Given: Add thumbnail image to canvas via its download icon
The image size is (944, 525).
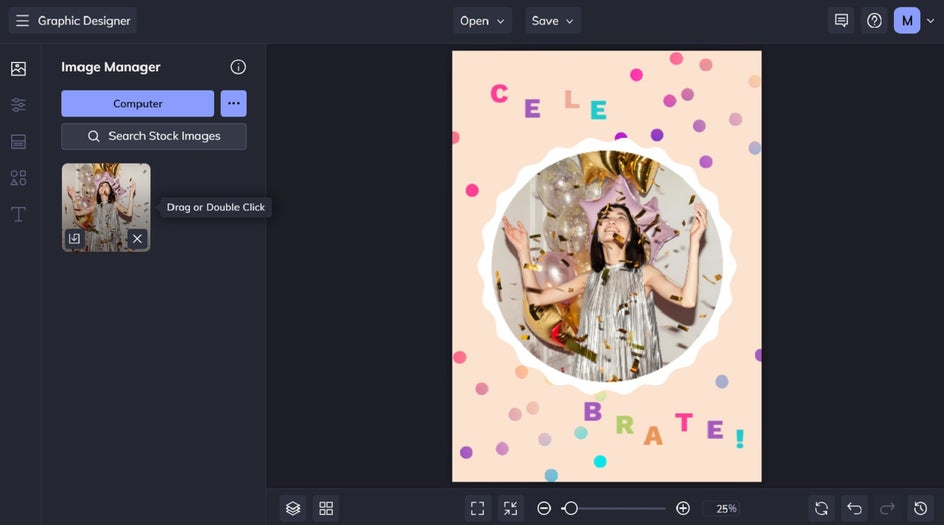Looking at the screenshot, I should [74, 238].
